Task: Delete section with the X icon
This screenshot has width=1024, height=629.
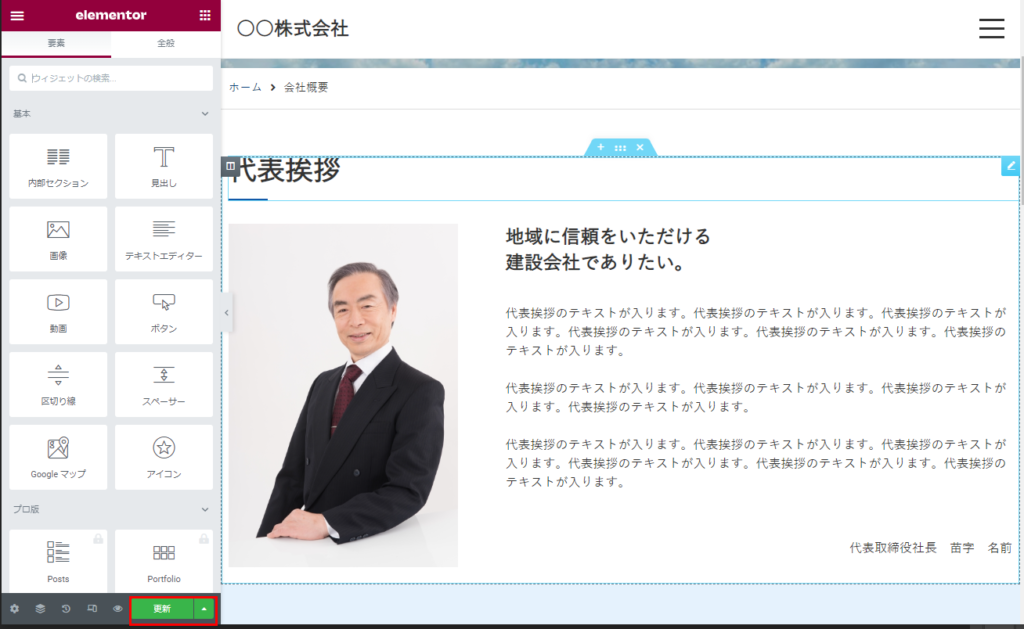Action: tap(640, 147)
